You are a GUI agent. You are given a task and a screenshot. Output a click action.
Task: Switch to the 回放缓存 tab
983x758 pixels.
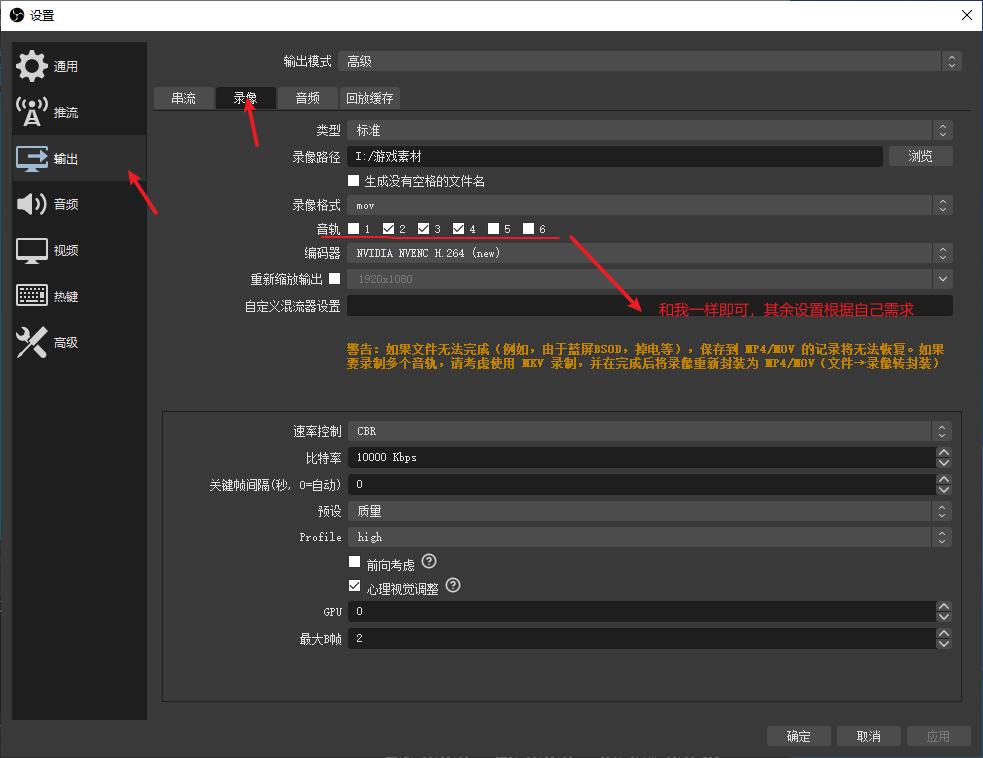pos(370,98)
